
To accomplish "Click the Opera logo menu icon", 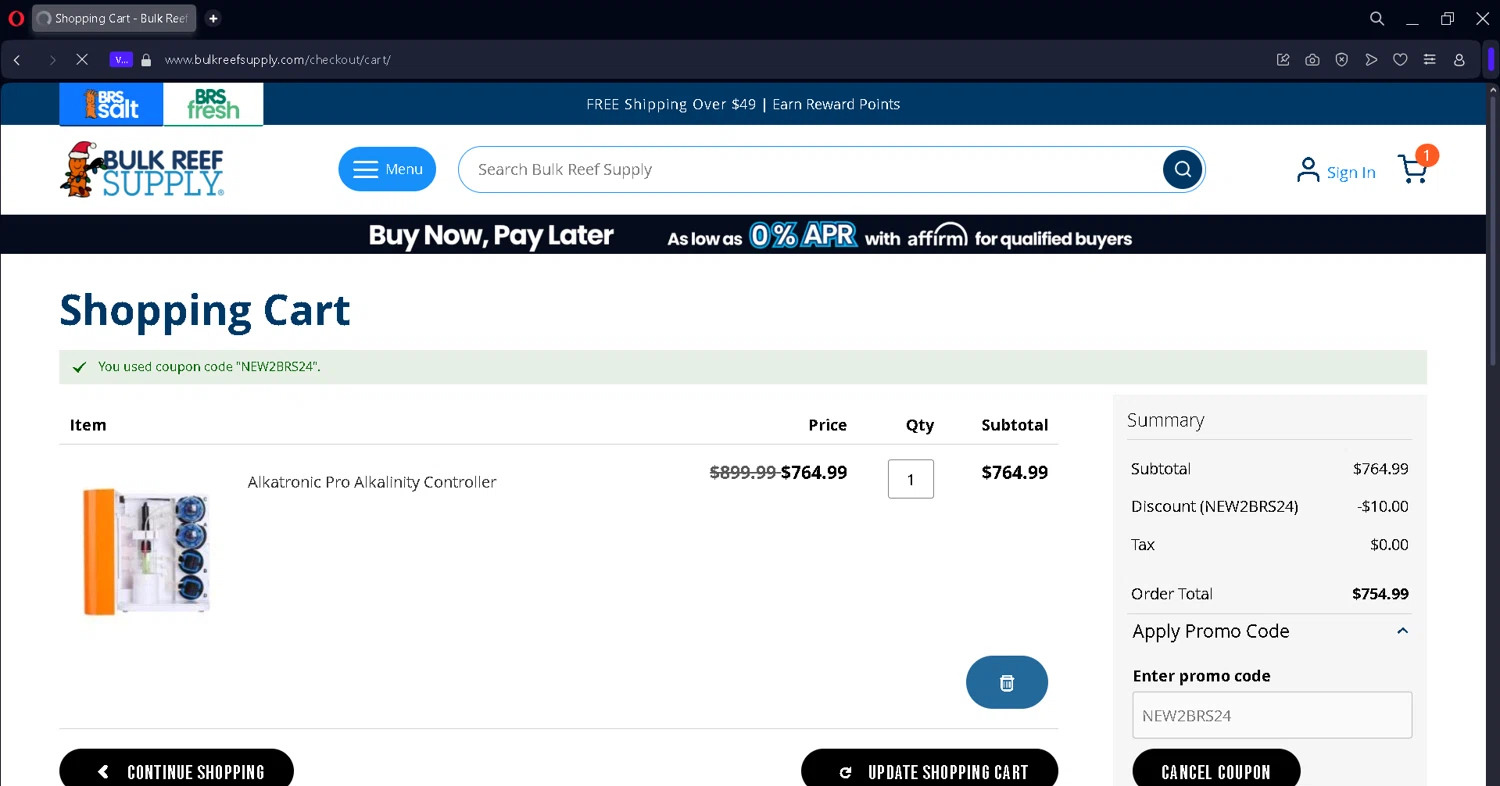I will (x=15, y=18).
